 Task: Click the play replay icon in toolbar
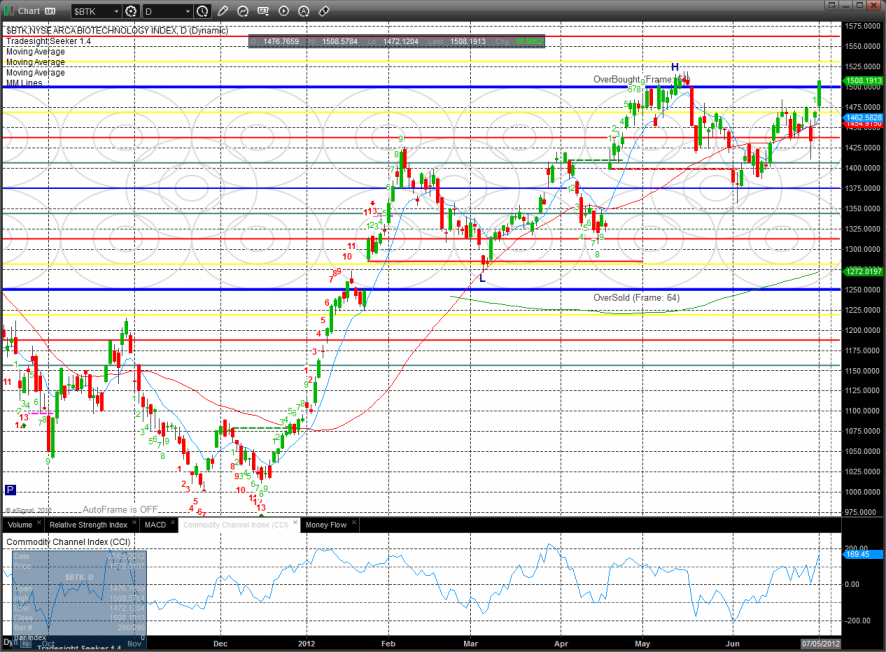pos(284,11)
